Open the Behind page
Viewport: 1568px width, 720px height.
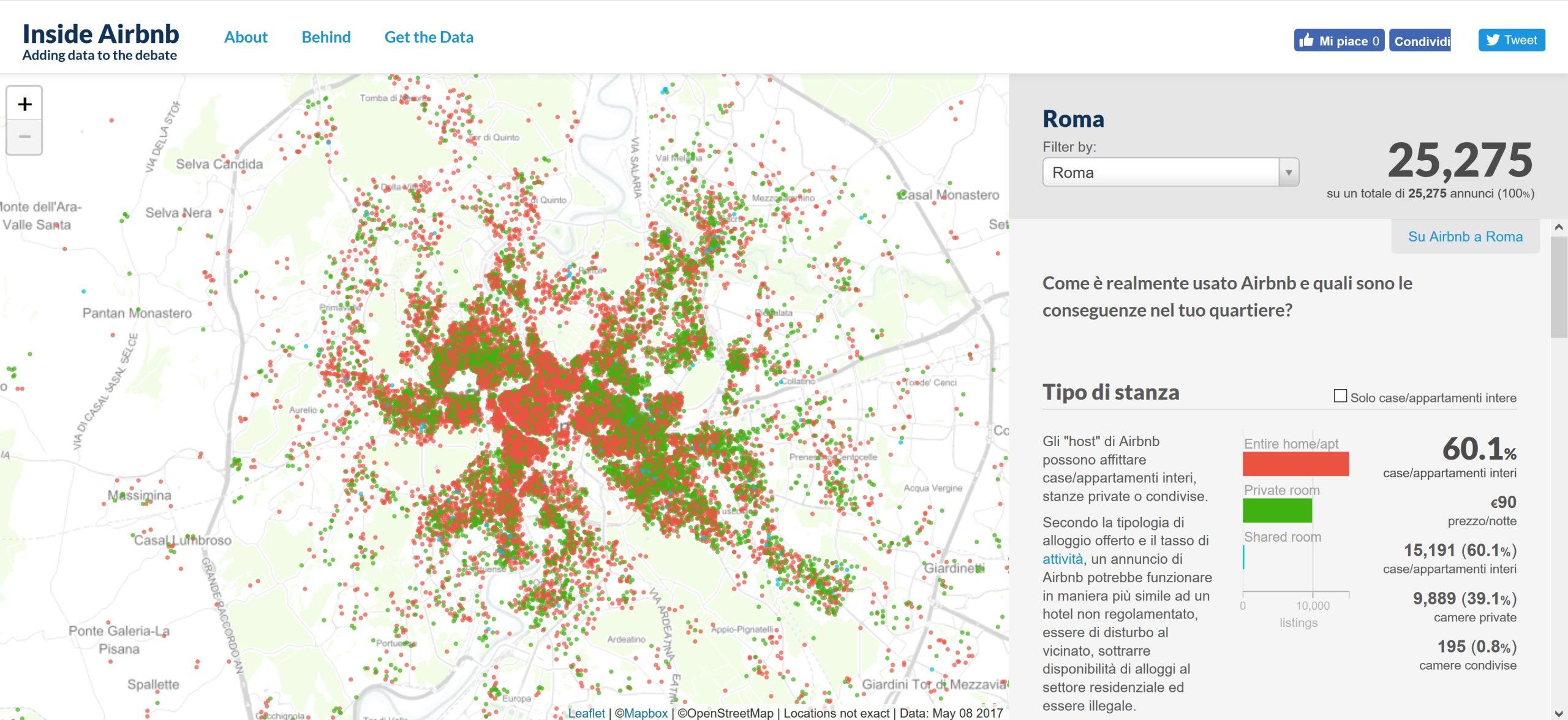click(326, 37)
